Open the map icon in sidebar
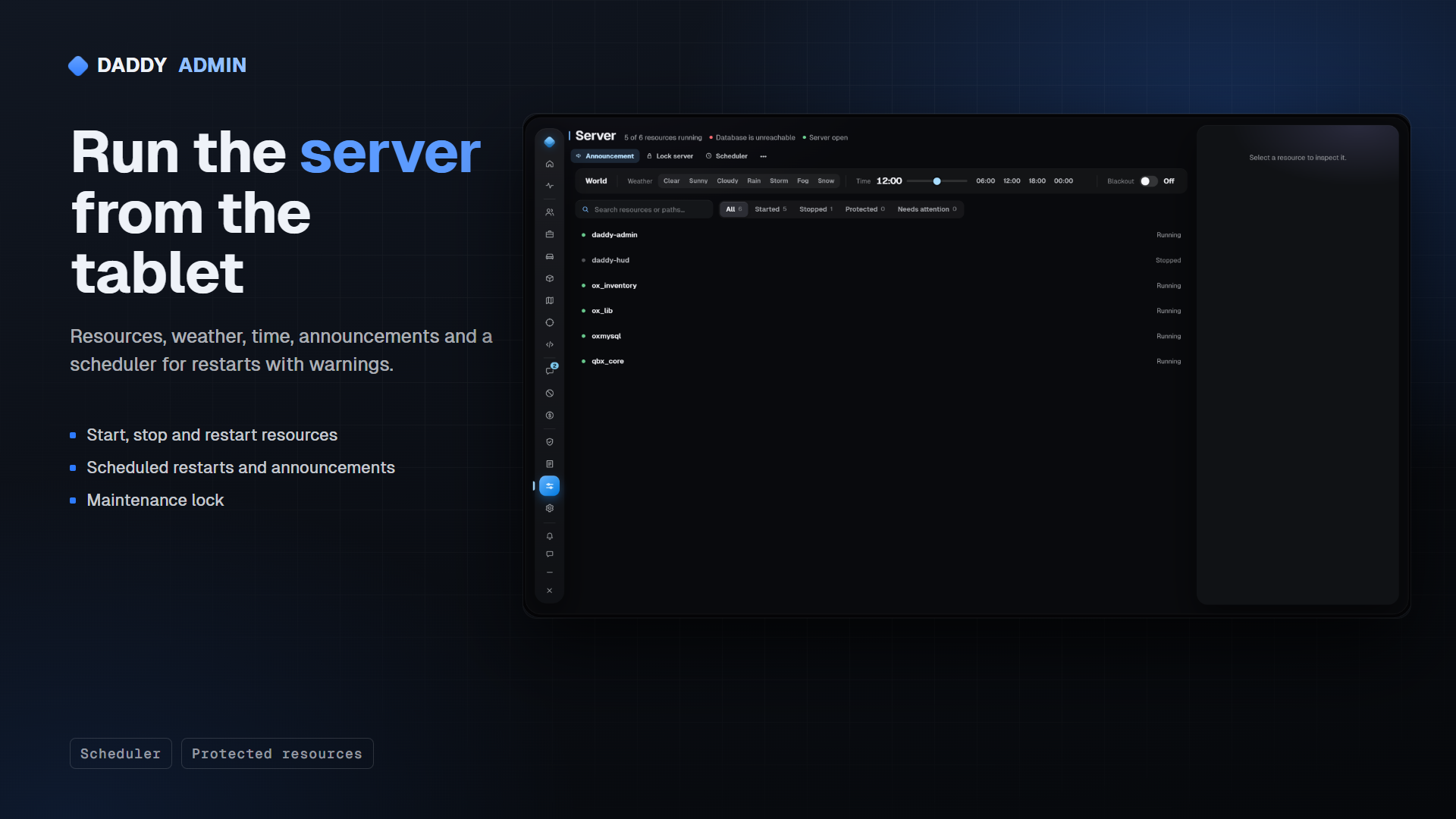 tap(550, 300)
